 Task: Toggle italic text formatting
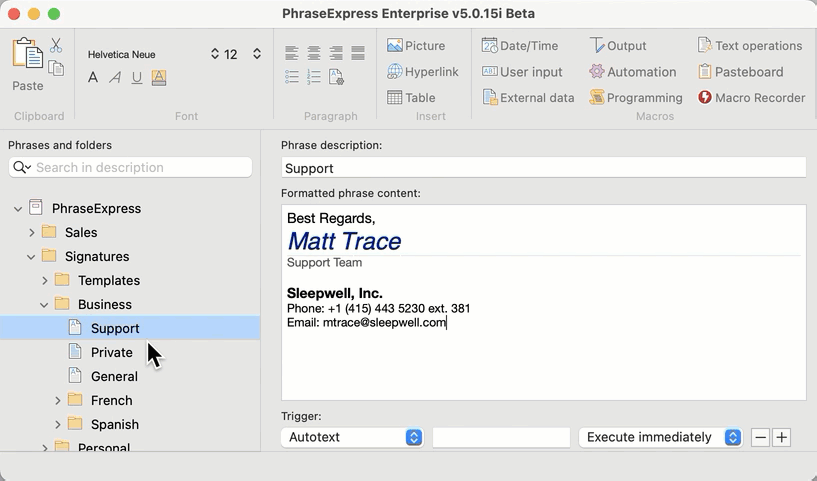(x=115, y=78)
